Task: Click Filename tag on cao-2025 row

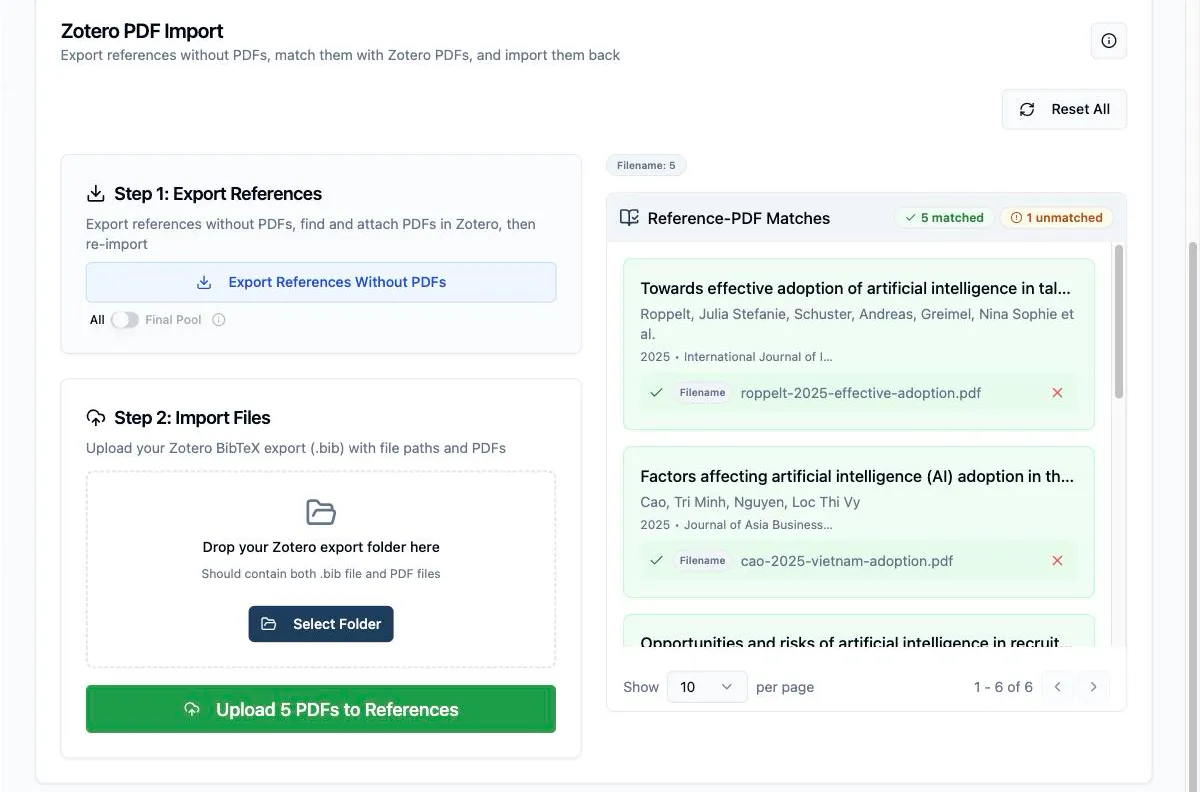Action: coord(702,561)
